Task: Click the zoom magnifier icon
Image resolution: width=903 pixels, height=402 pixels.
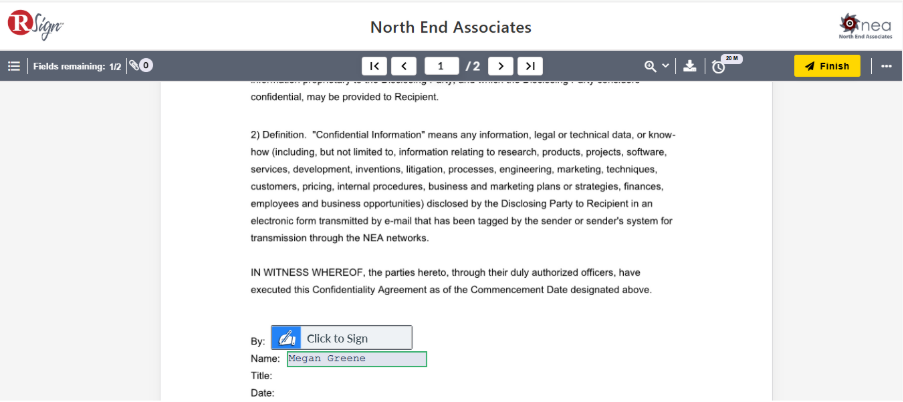Action: pyautogui.click(x=650, y=66)
